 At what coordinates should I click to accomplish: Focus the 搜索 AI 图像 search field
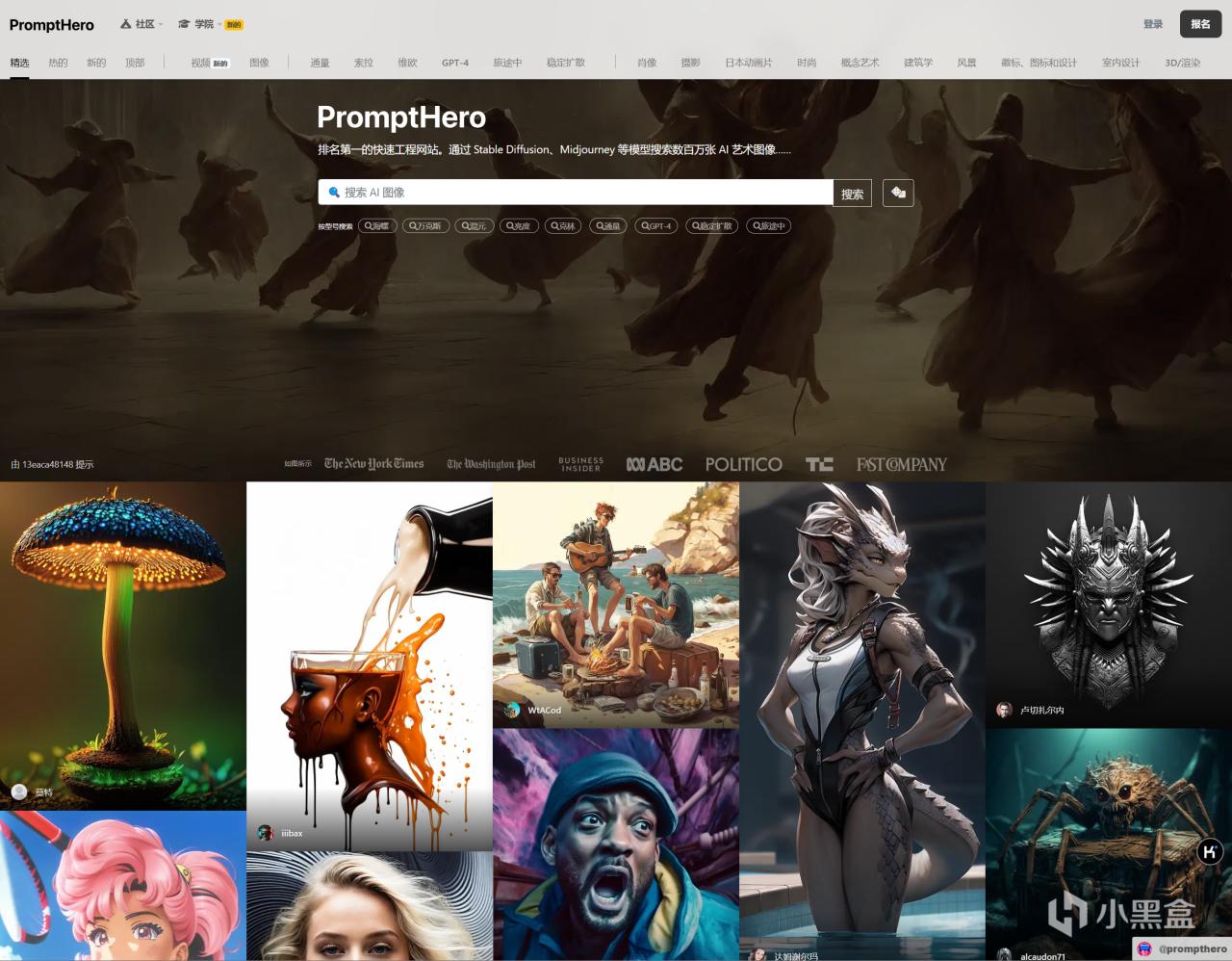pyautogui.click(x=576, y=193)
